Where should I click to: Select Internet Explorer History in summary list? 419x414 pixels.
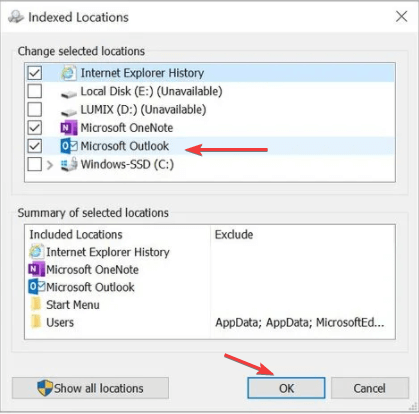(108, 252)
